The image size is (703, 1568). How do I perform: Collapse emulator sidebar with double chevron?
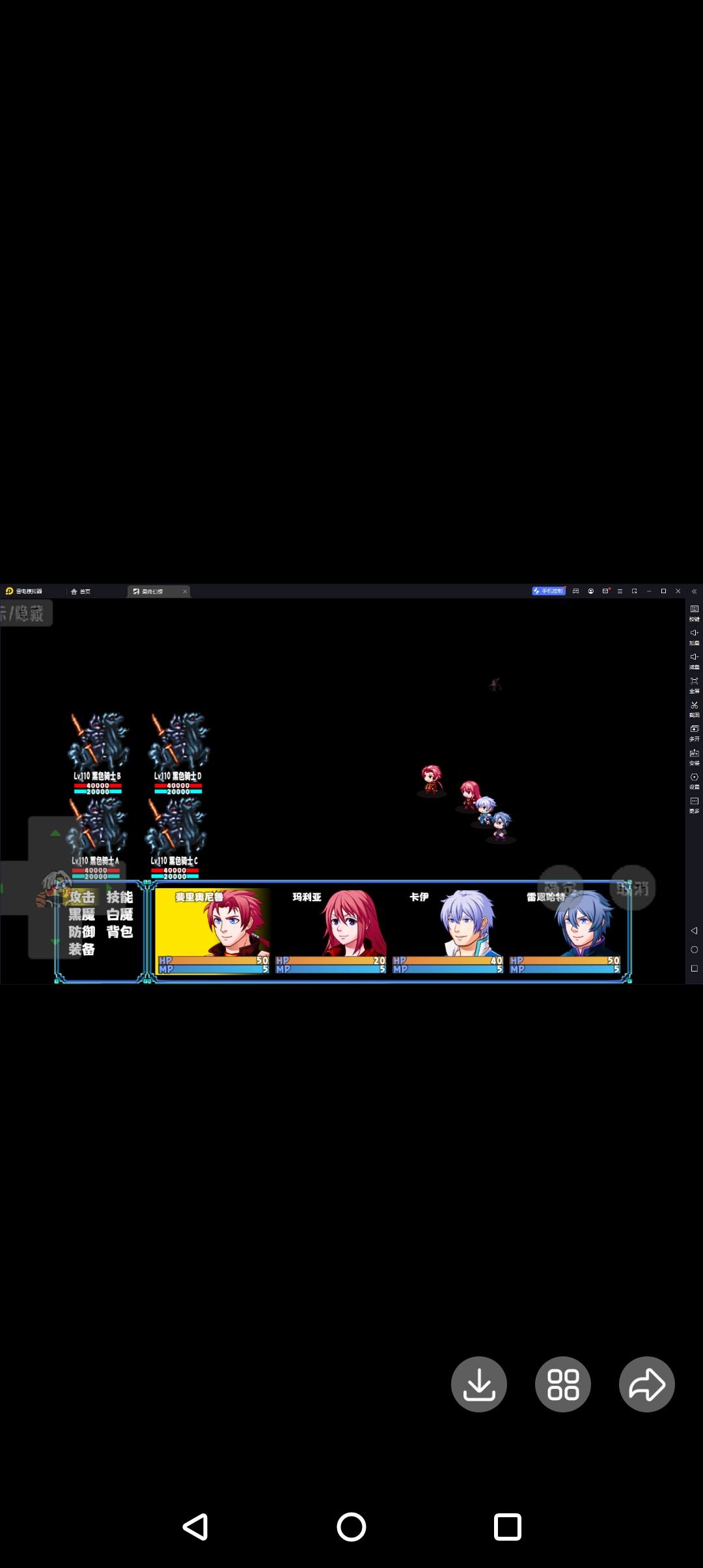point(694,591)
